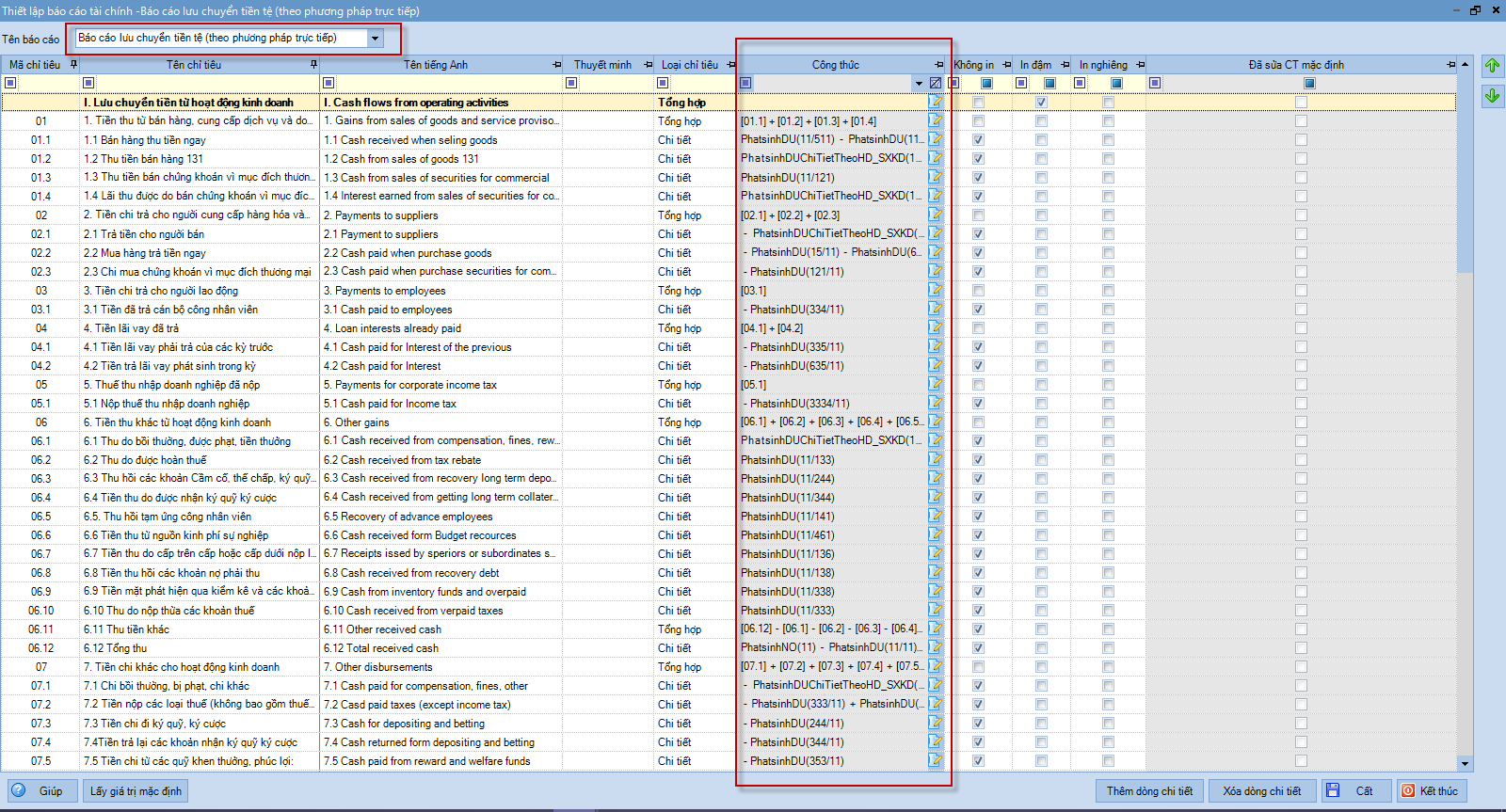Viewport: 1506px width, 812px height.
Task: Click the green move row up arrow
Action: pyautogui.click(x=1492, y=66)
